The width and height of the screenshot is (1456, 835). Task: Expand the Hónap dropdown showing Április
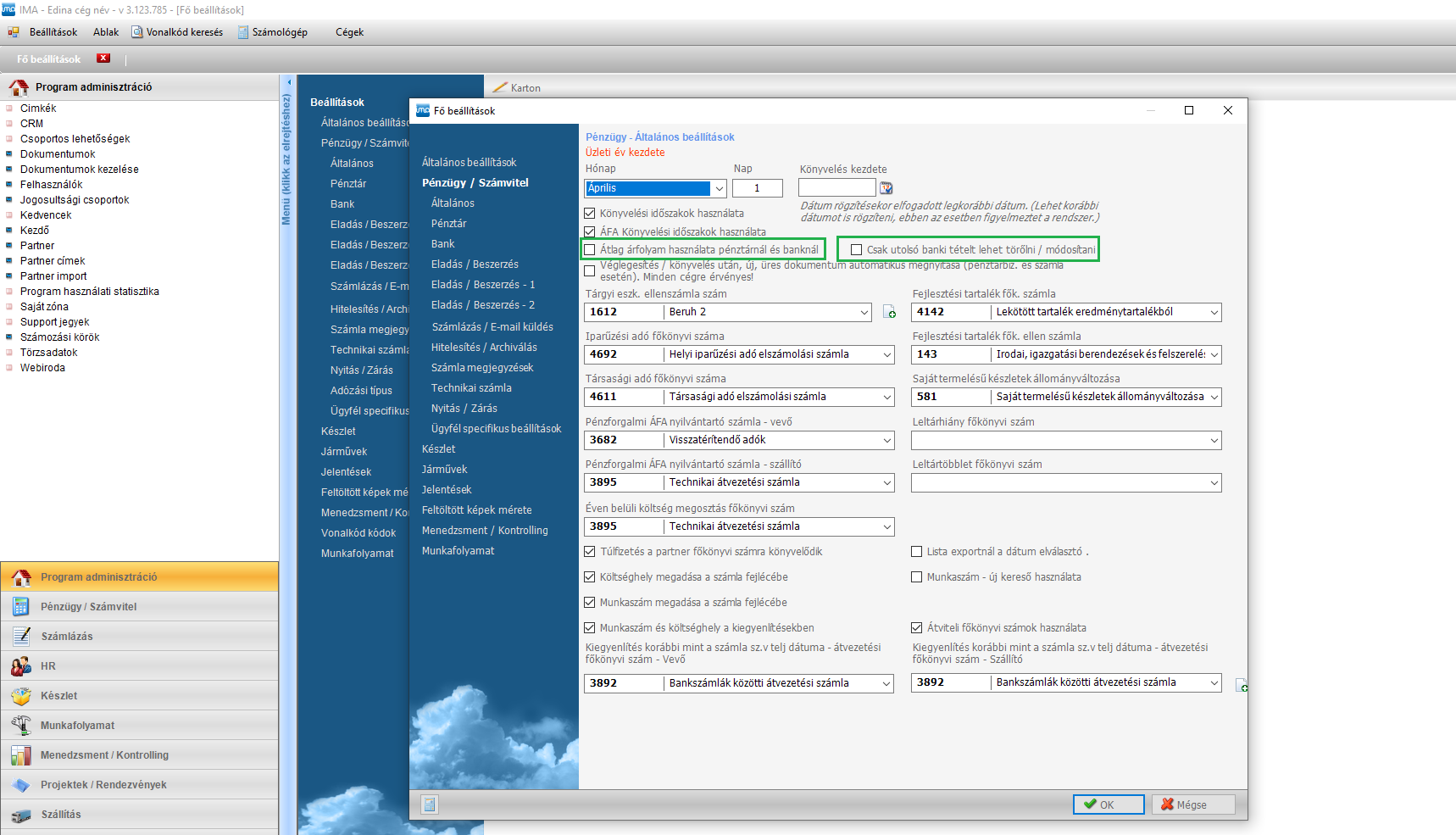[x=719, y=188]
